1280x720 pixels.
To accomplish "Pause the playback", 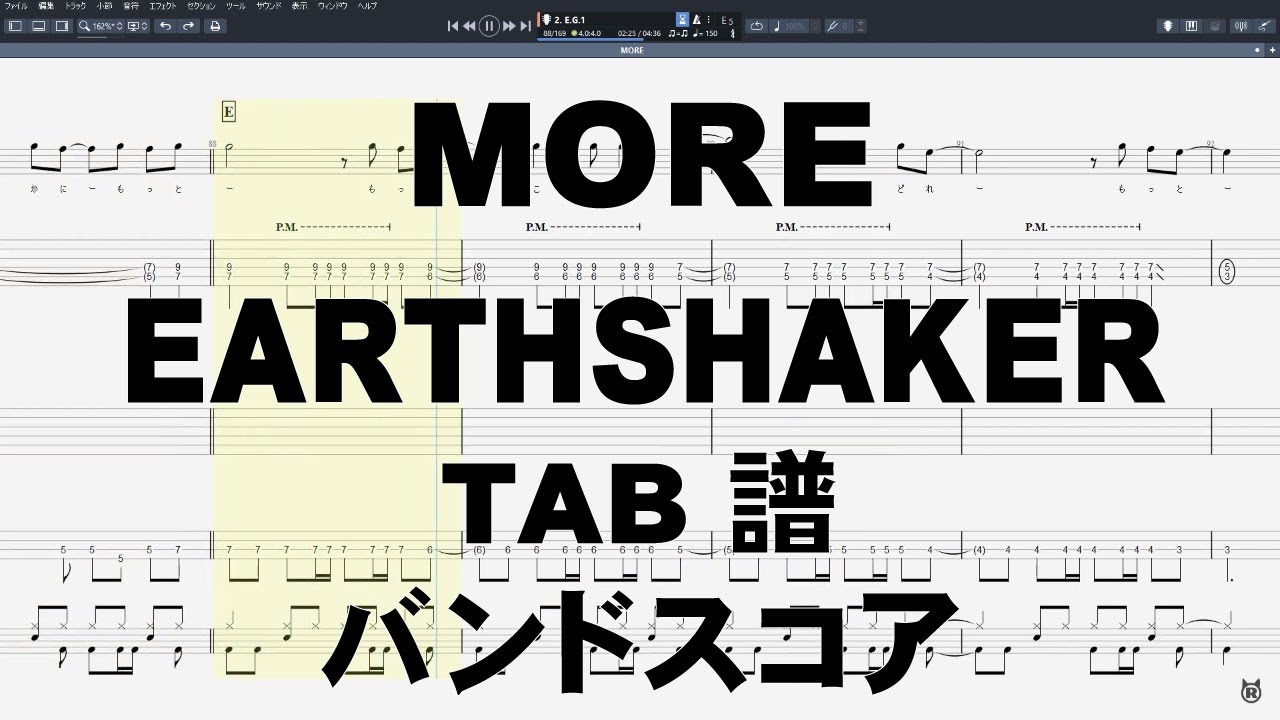I will click(x=488, y=25).
